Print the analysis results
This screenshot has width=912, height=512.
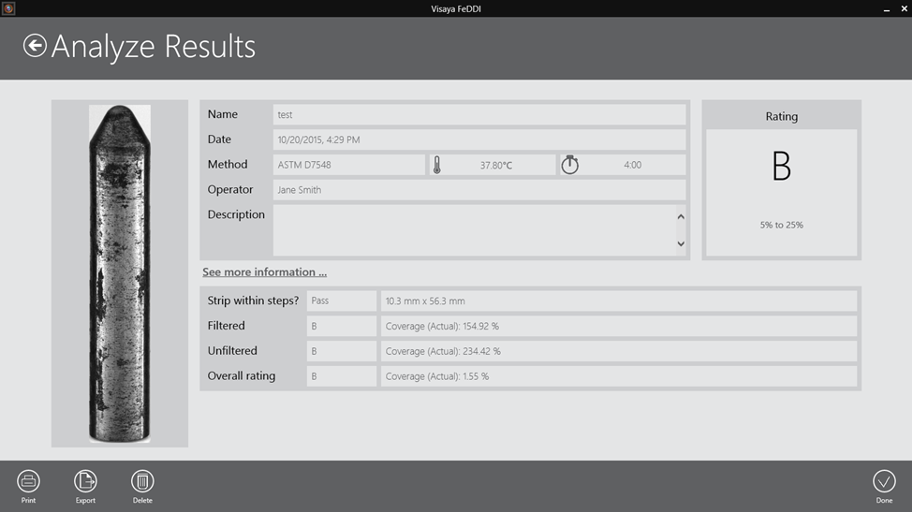coord(28,481)
